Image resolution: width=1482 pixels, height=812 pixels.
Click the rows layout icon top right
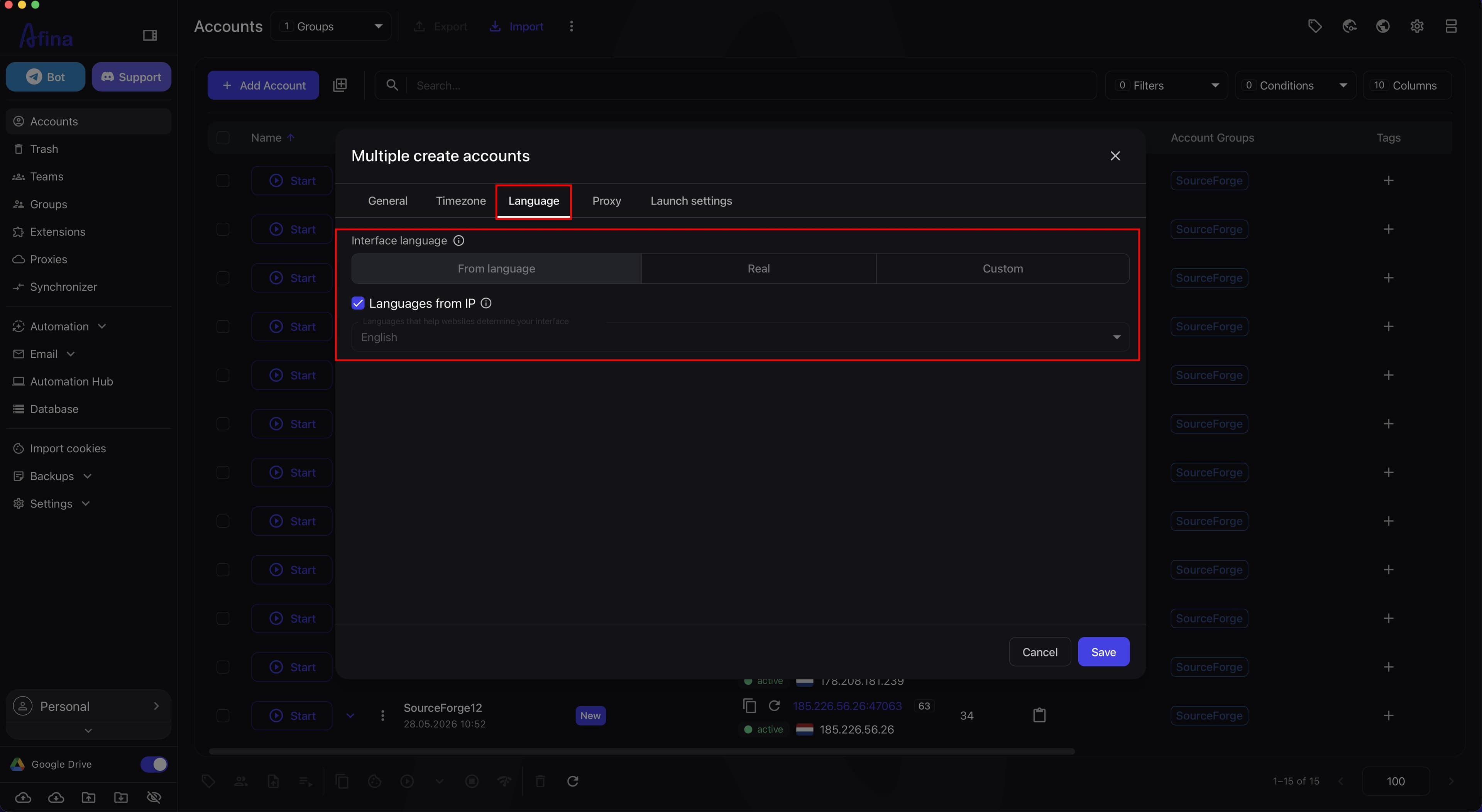coord(1451,27)
